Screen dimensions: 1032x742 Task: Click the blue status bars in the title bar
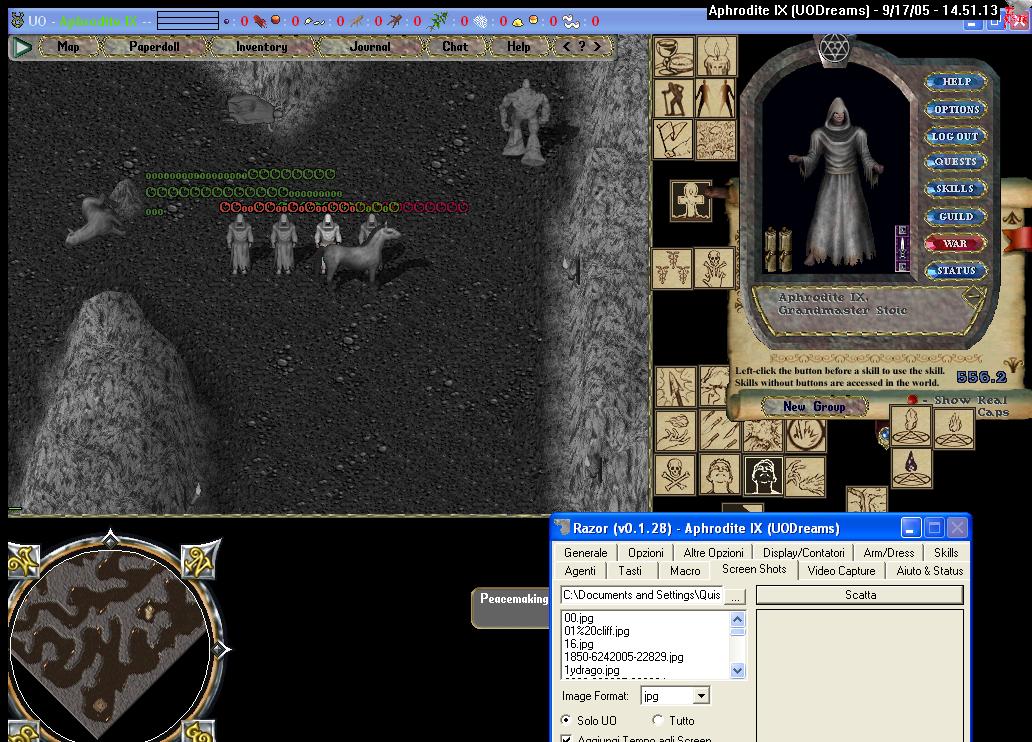[188, 20]
